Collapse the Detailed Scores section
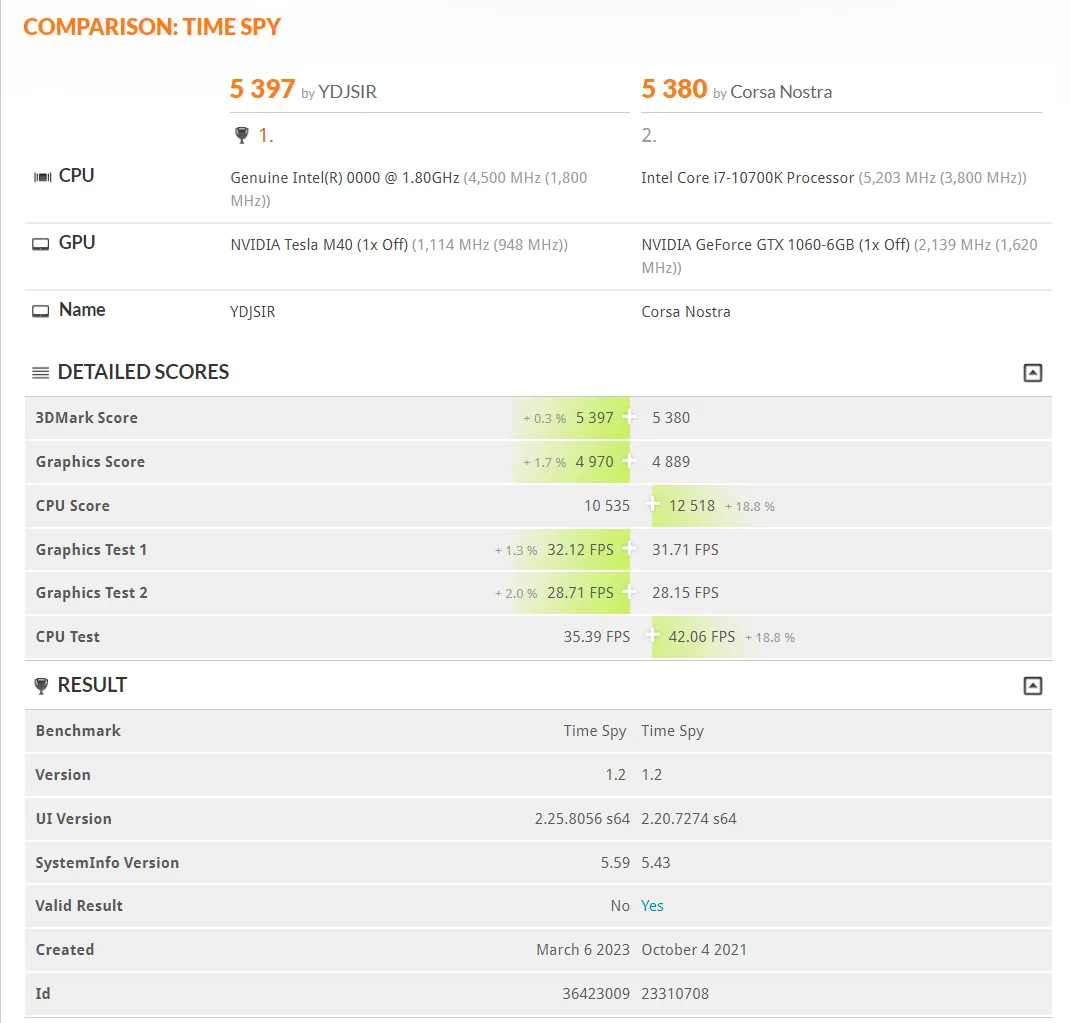Image resolution: width=1071 pixels, height=1023 pixels. click(x=1033, y=373)
